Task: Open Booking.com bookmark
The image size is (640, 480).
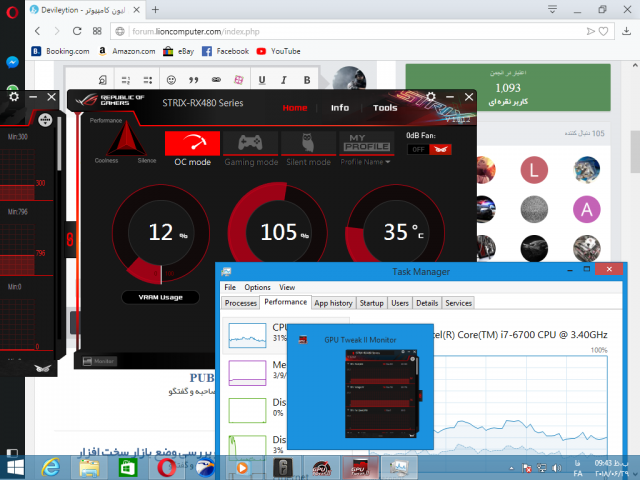Action: point(60,51)
